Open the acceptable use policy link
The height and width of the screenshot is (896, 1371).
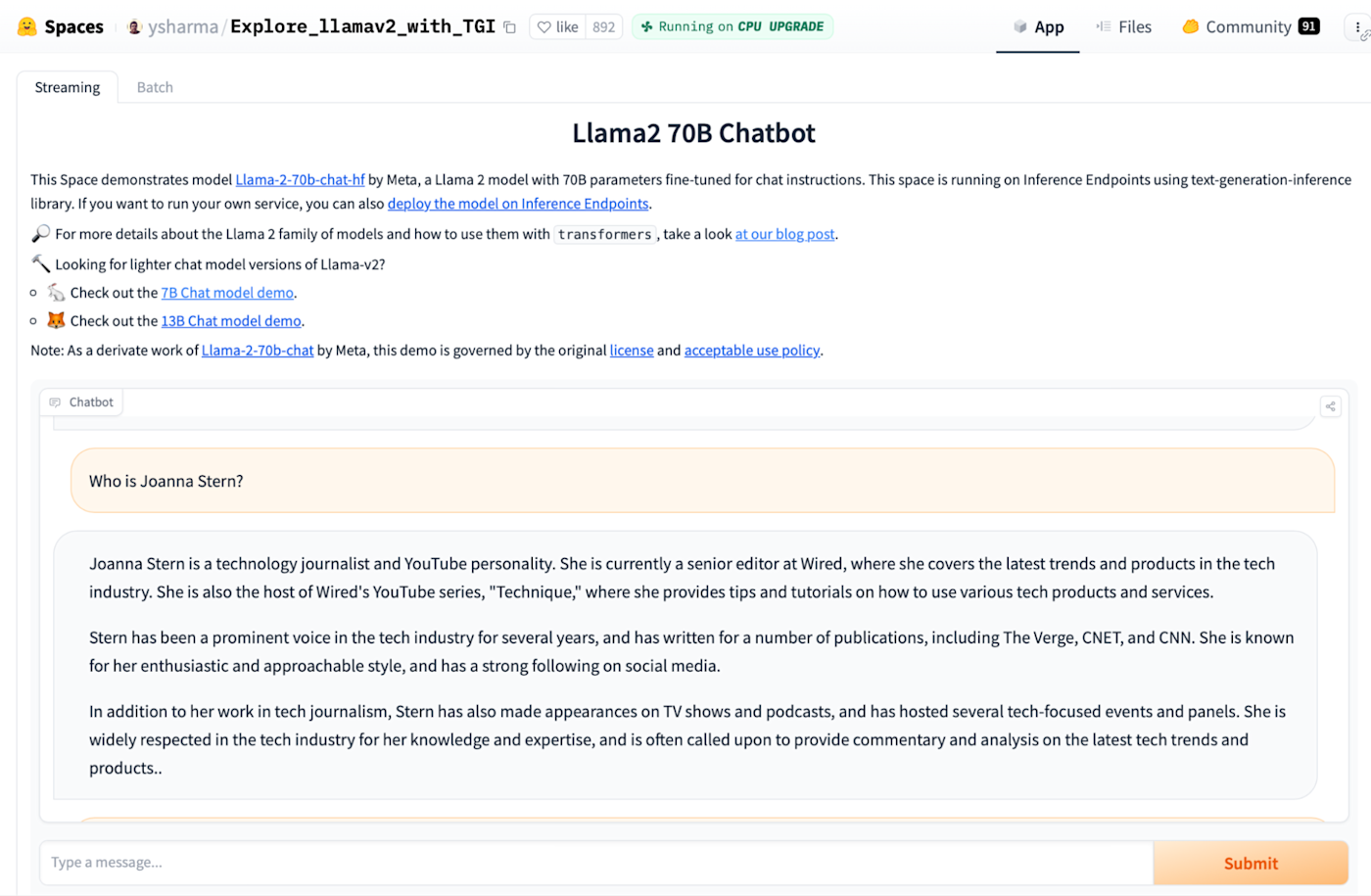pyautogui.click(x=752, y=351)
